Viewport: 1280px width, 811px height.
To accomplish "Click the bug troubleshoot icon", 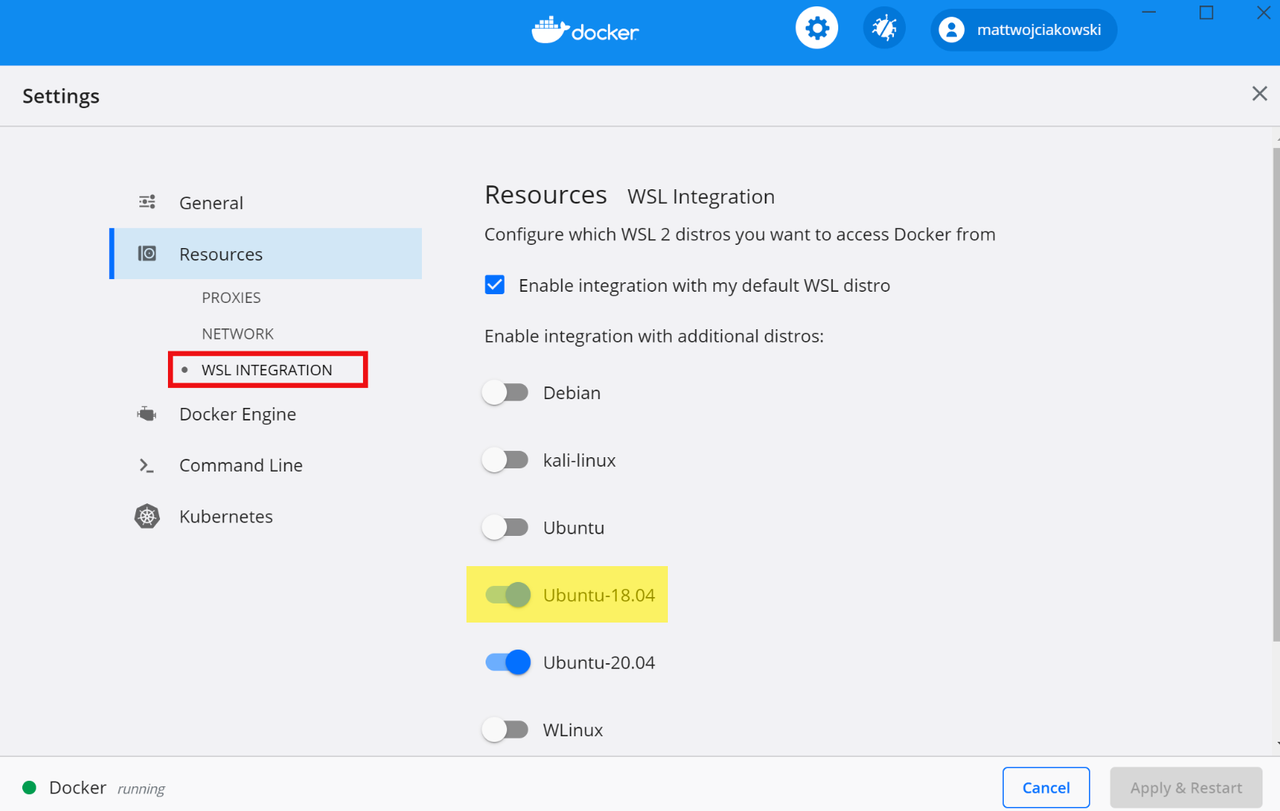I will click(884, 29).
